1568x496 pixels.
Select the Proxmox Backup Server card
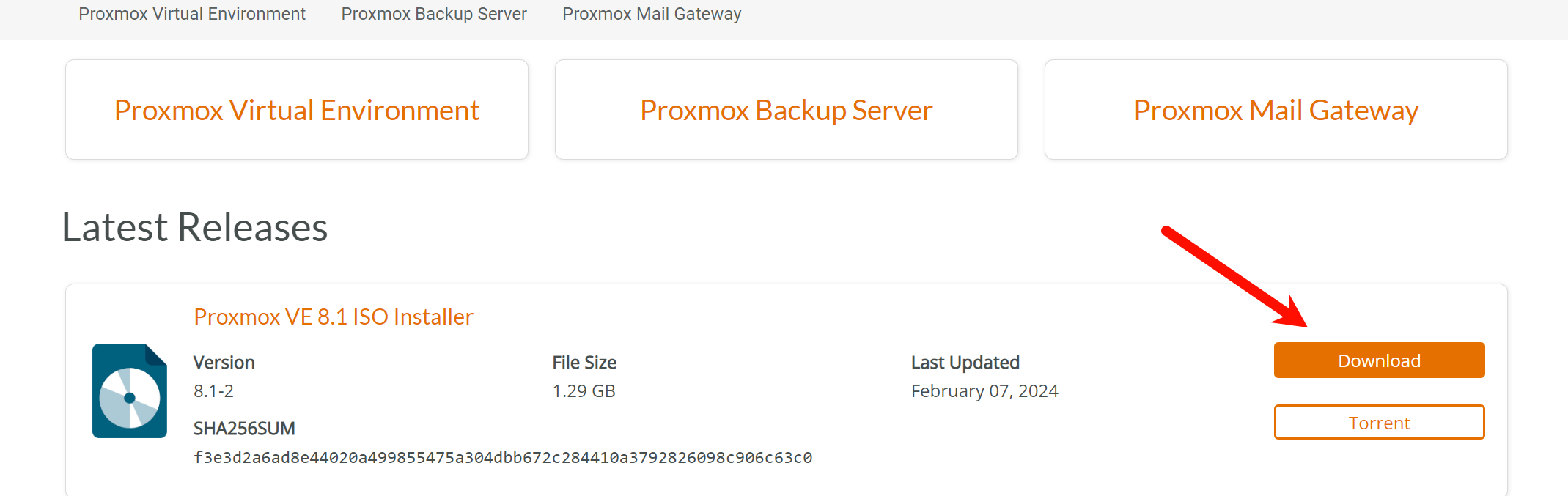point(786,110)
